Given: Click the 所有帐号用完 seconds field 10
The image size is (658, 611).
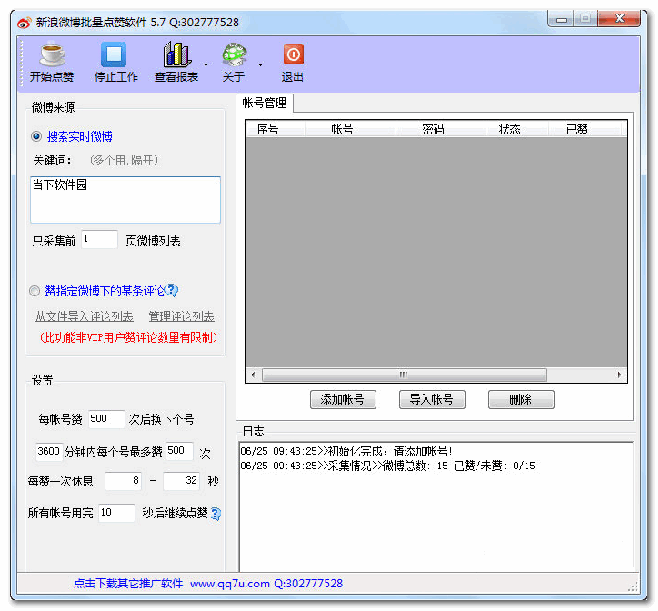Looking at the screenshot, I should (x=116, y=513).
